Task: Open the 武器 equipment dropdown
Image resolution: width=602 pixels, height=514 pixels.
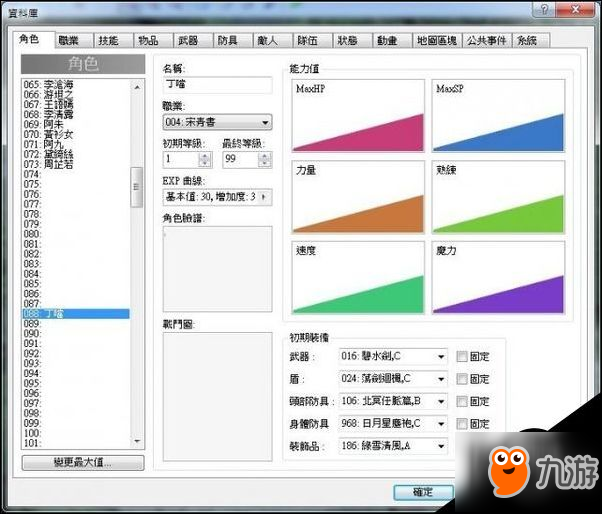Action: pyautogui.click(x=393, y=357)
